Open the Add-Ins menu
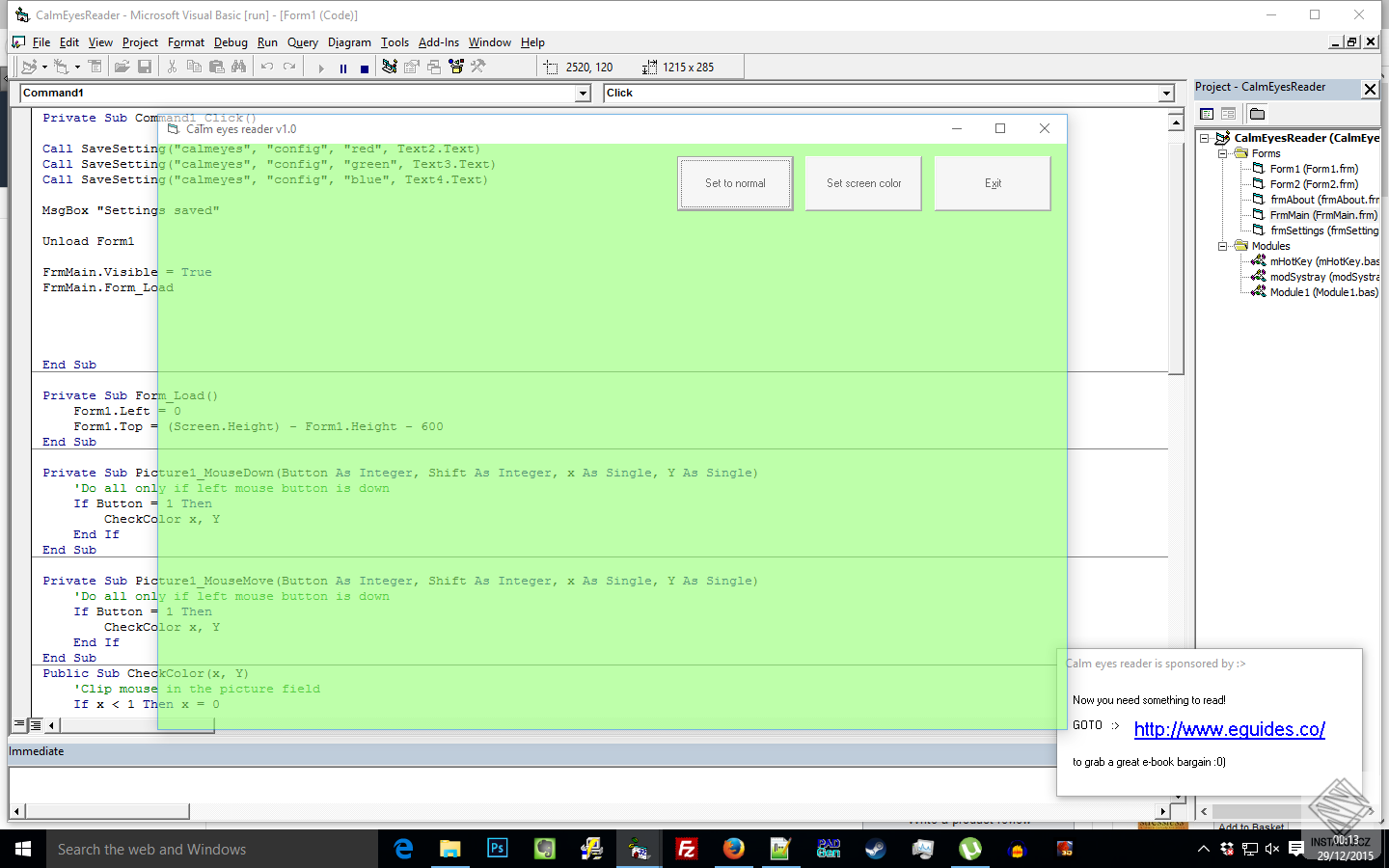 coord(438,42)
